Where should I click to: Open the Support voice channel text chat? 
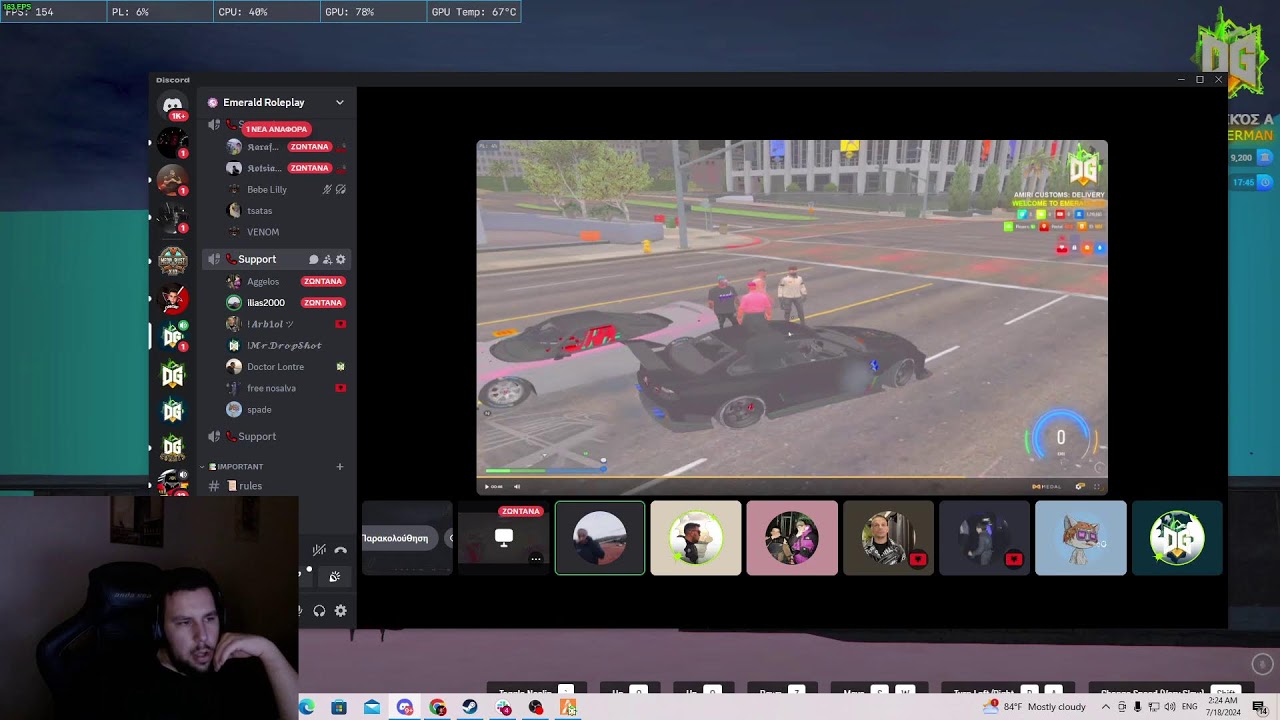313,260
